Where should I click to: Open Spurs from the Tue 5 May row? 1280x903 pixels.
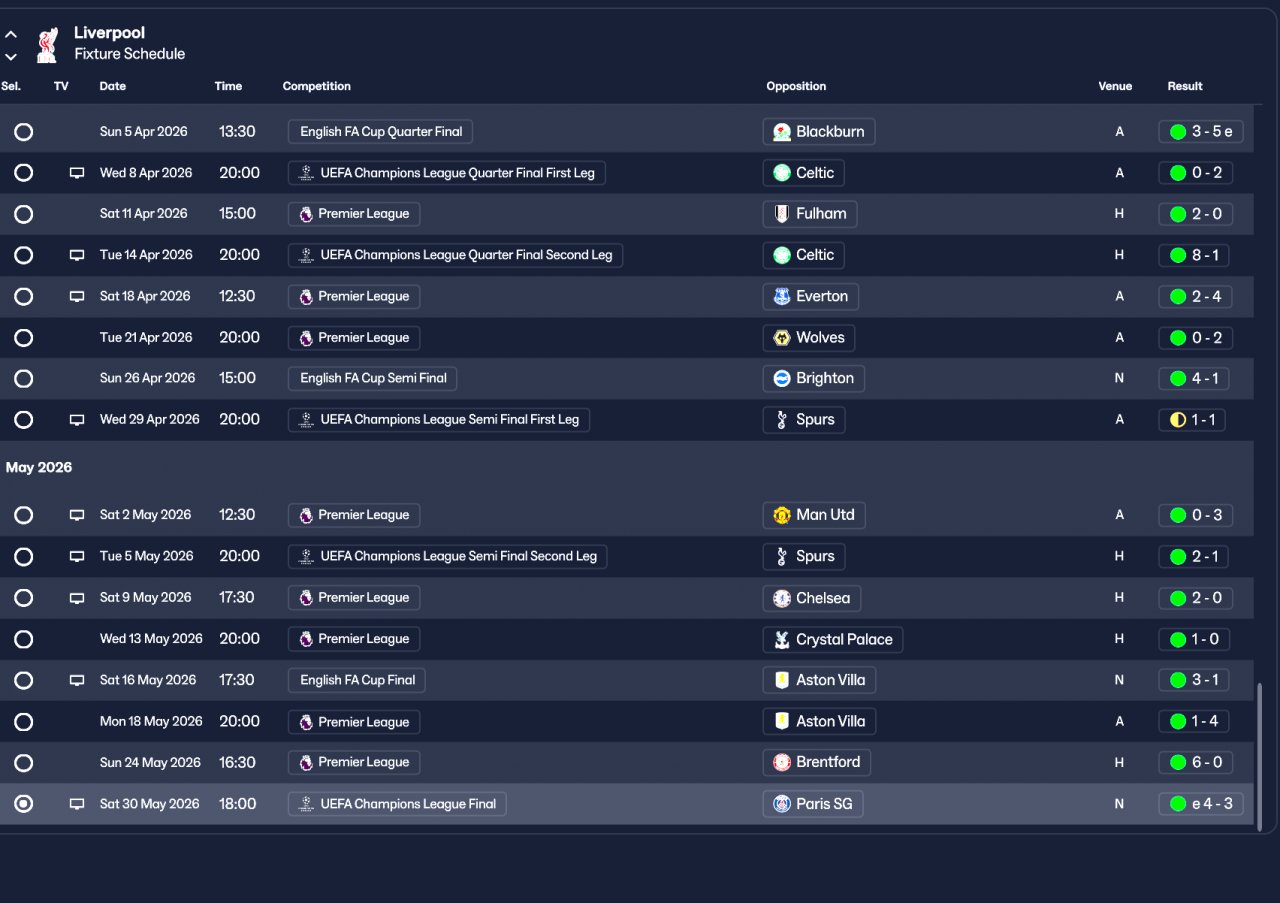804,556
